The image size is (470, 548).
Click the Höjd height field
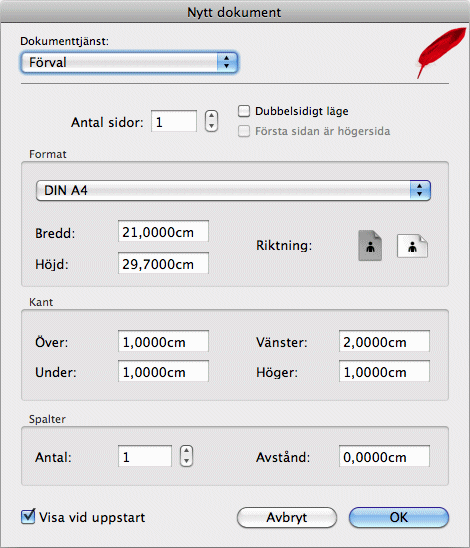pos(164,263)
